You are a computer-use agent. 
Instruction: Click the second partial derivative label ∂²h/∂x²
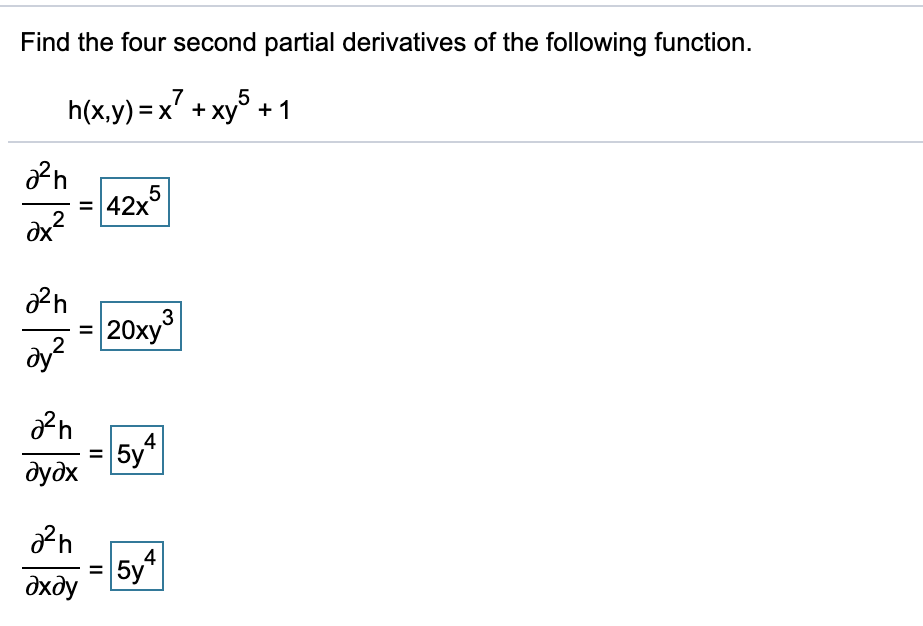click(x=45, y=204)
